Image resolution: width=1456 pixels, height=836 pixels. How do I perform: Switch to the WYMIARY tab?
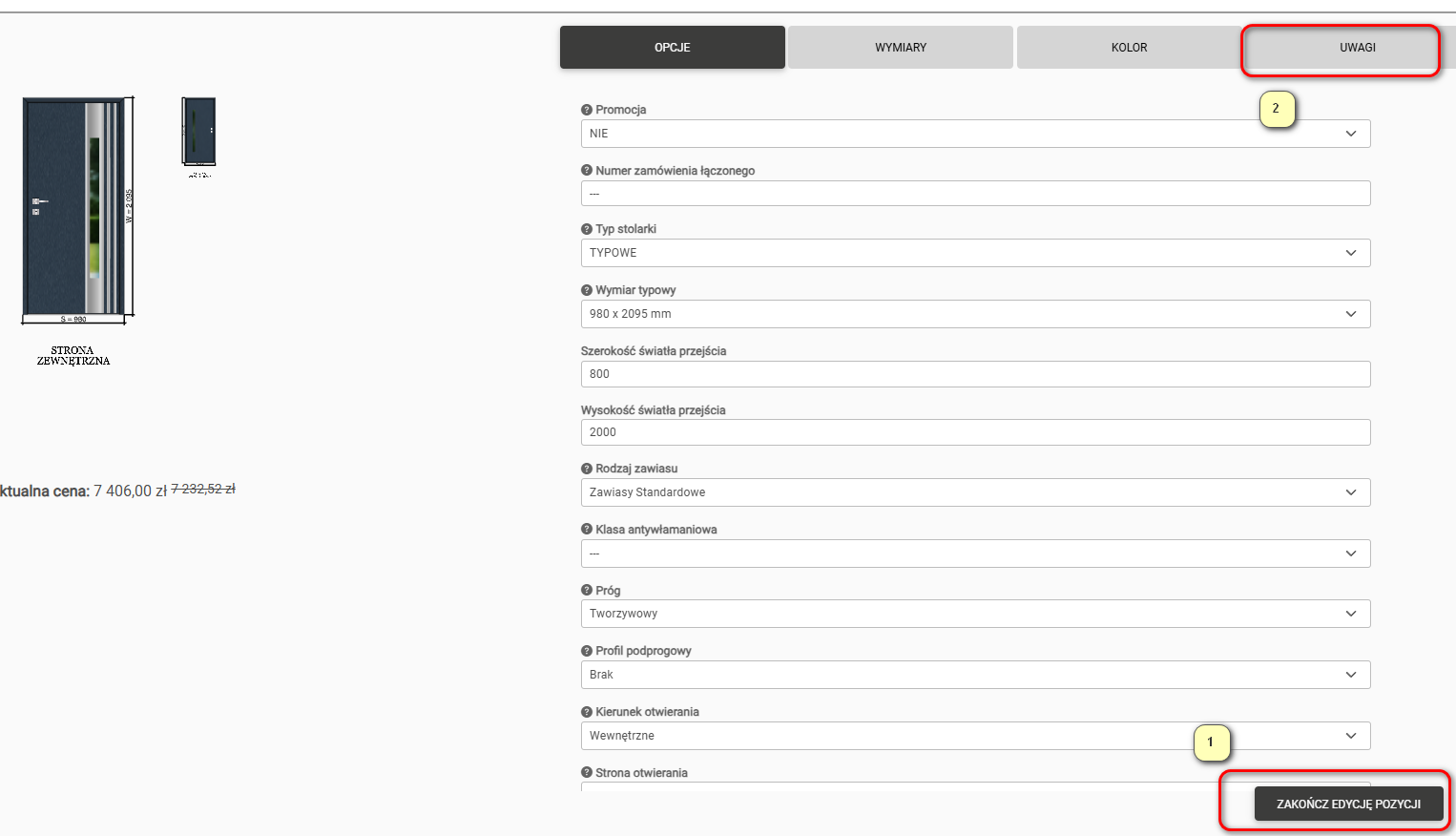[x=901, y=48]
